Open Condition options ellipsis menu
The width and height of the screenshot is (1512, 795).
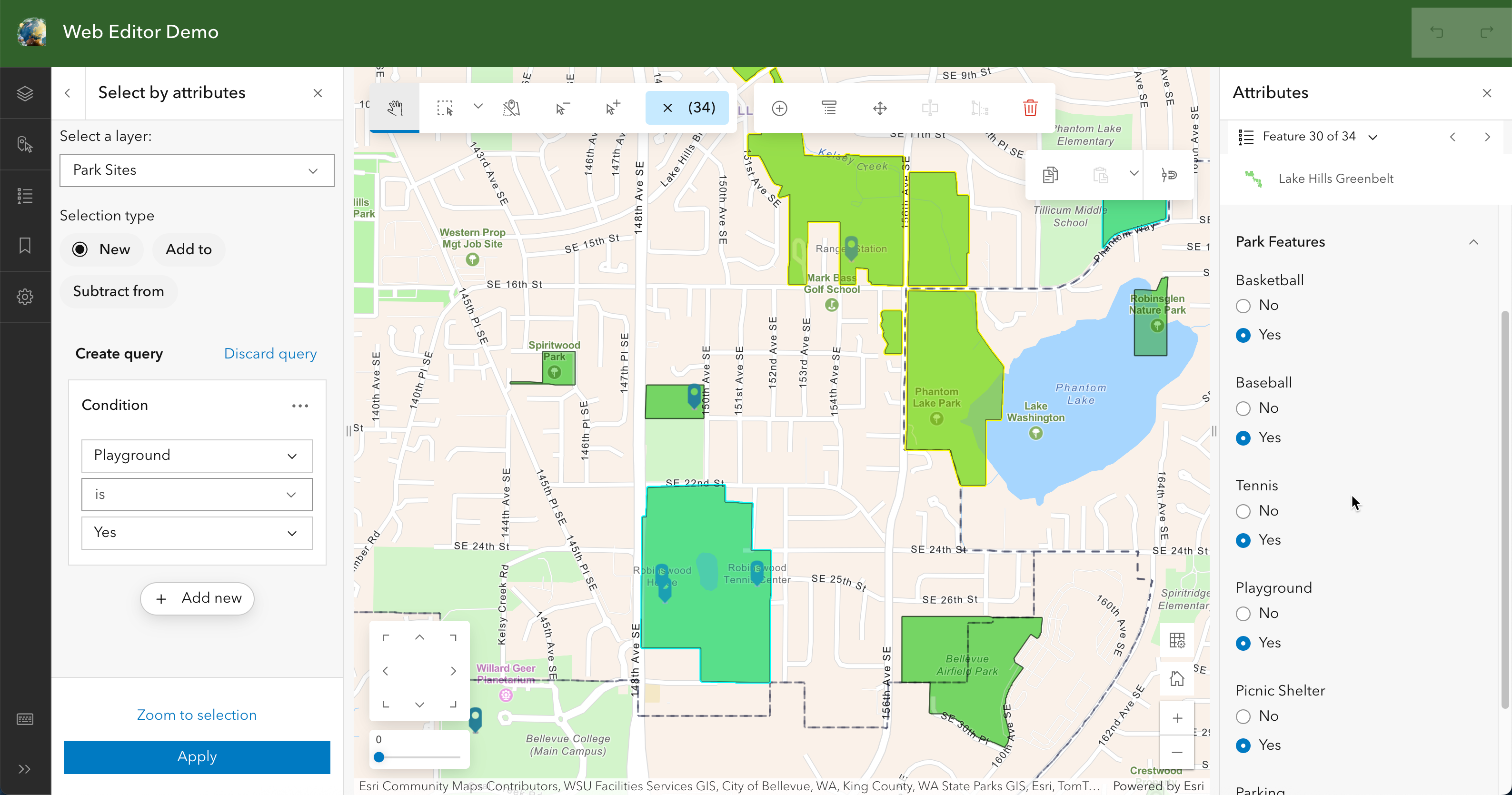coord(300,406)
